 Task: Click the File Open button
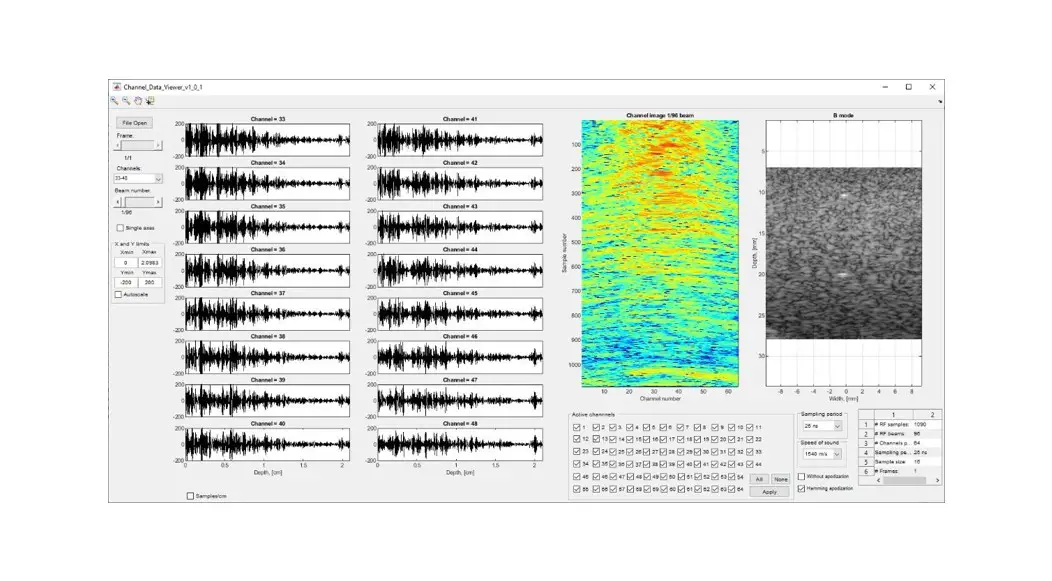(134, 123)
